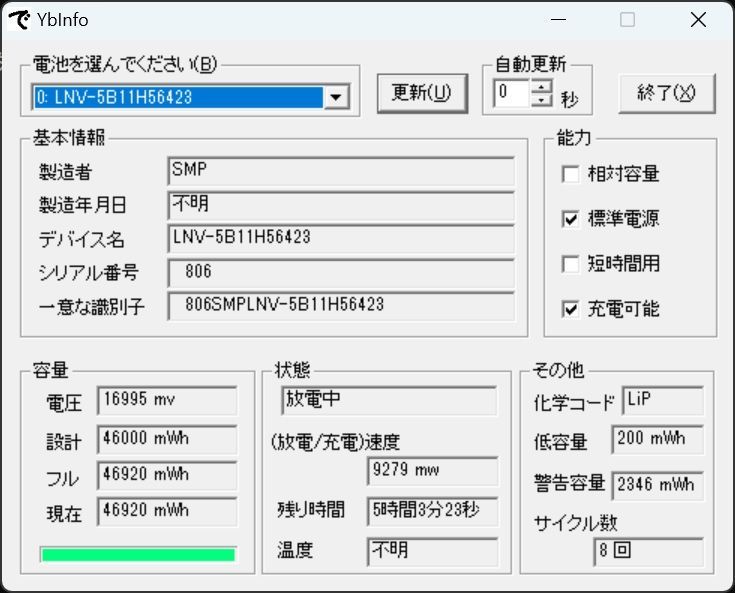Click the 製造年月日 field showing 不明

[x=341, y=205]
